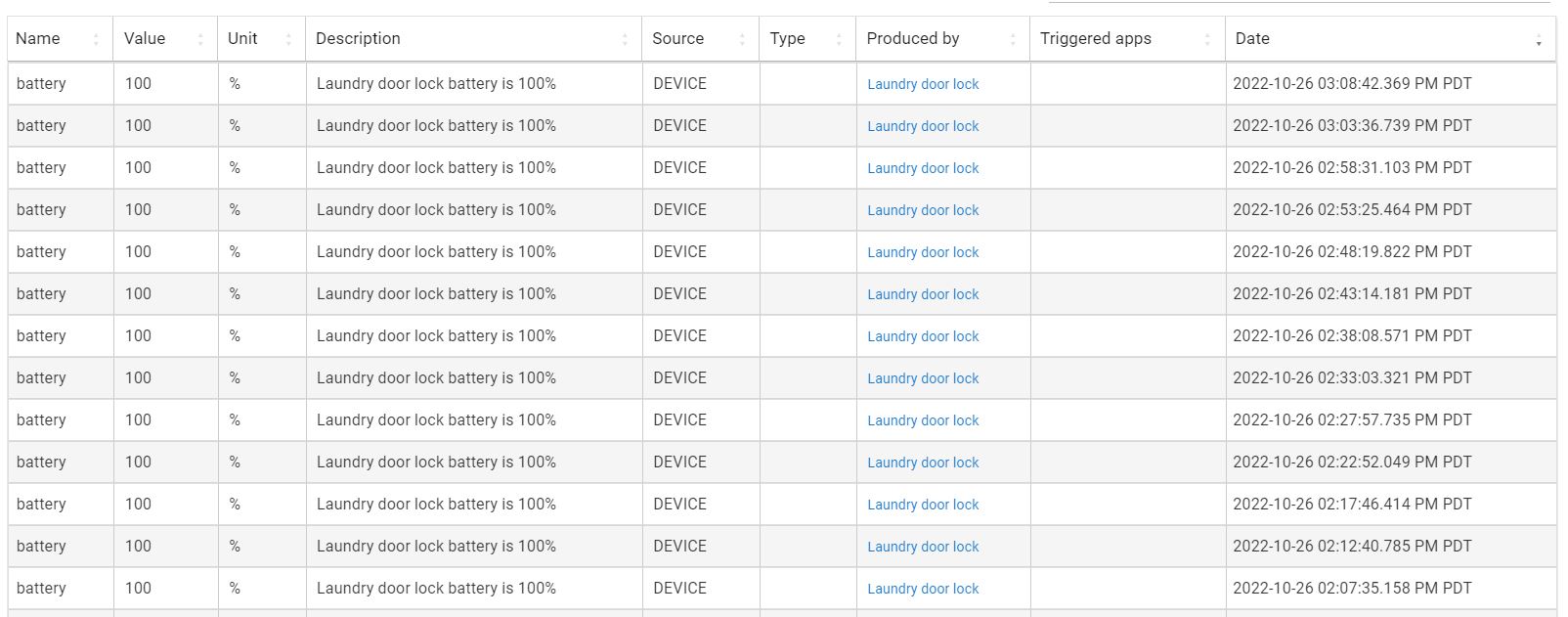Click the sort icon beside Produced by
Image resolution: width=1568 pixels, height=617 pixels.
tap(1013, 39)
